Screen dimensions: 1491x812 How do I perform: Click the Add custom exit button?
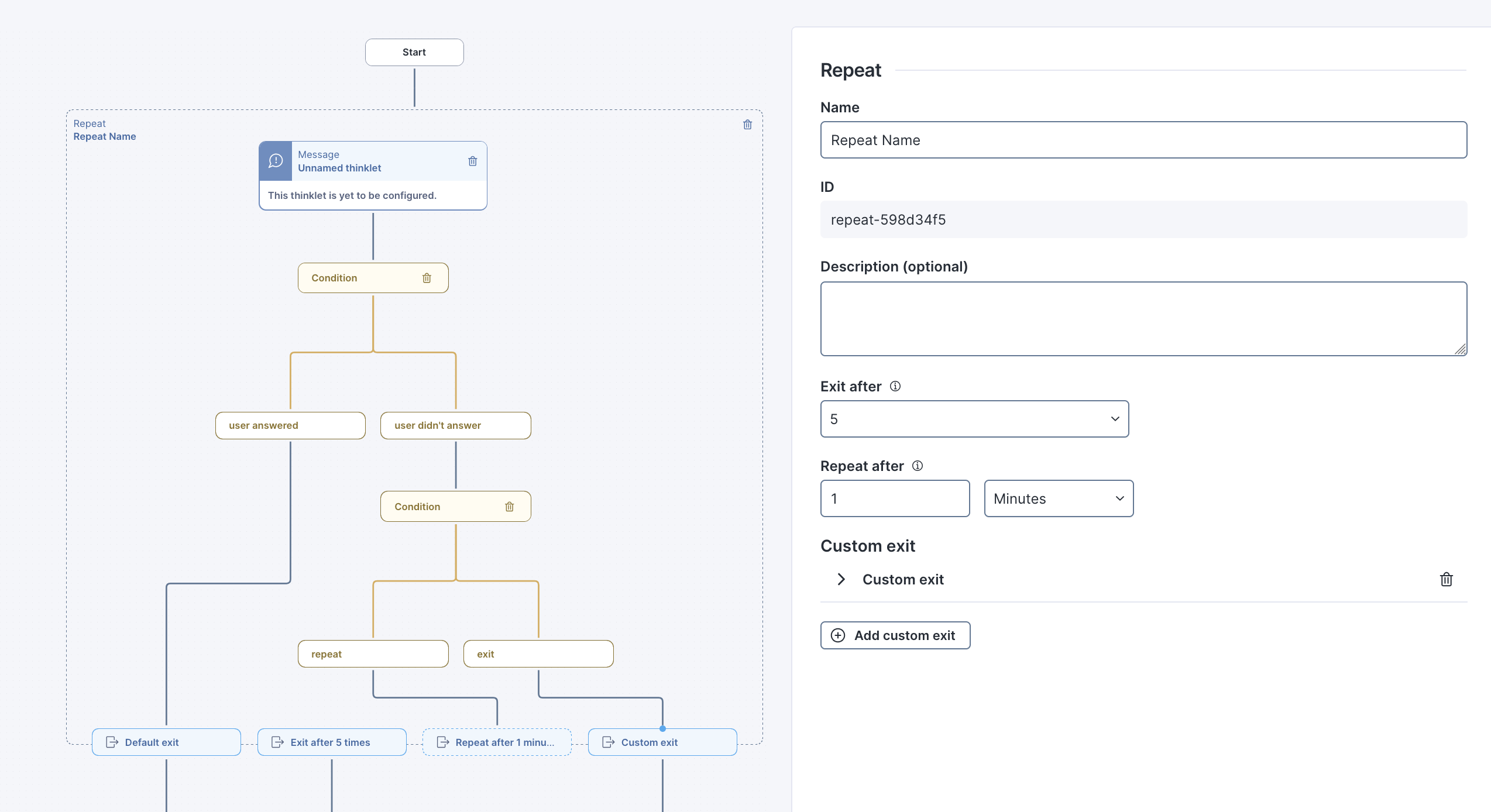click(895, 635)
